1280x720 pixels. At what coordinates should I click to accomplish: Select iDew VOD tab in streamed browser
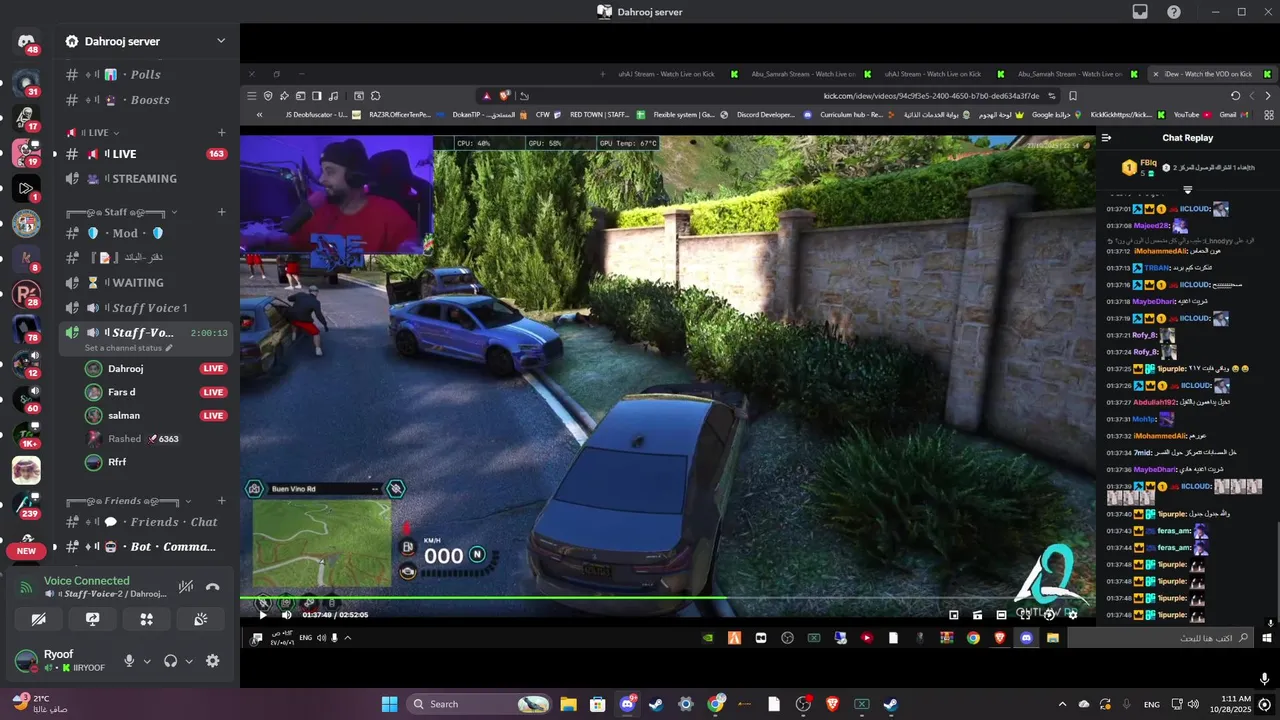click(1213, 74)
